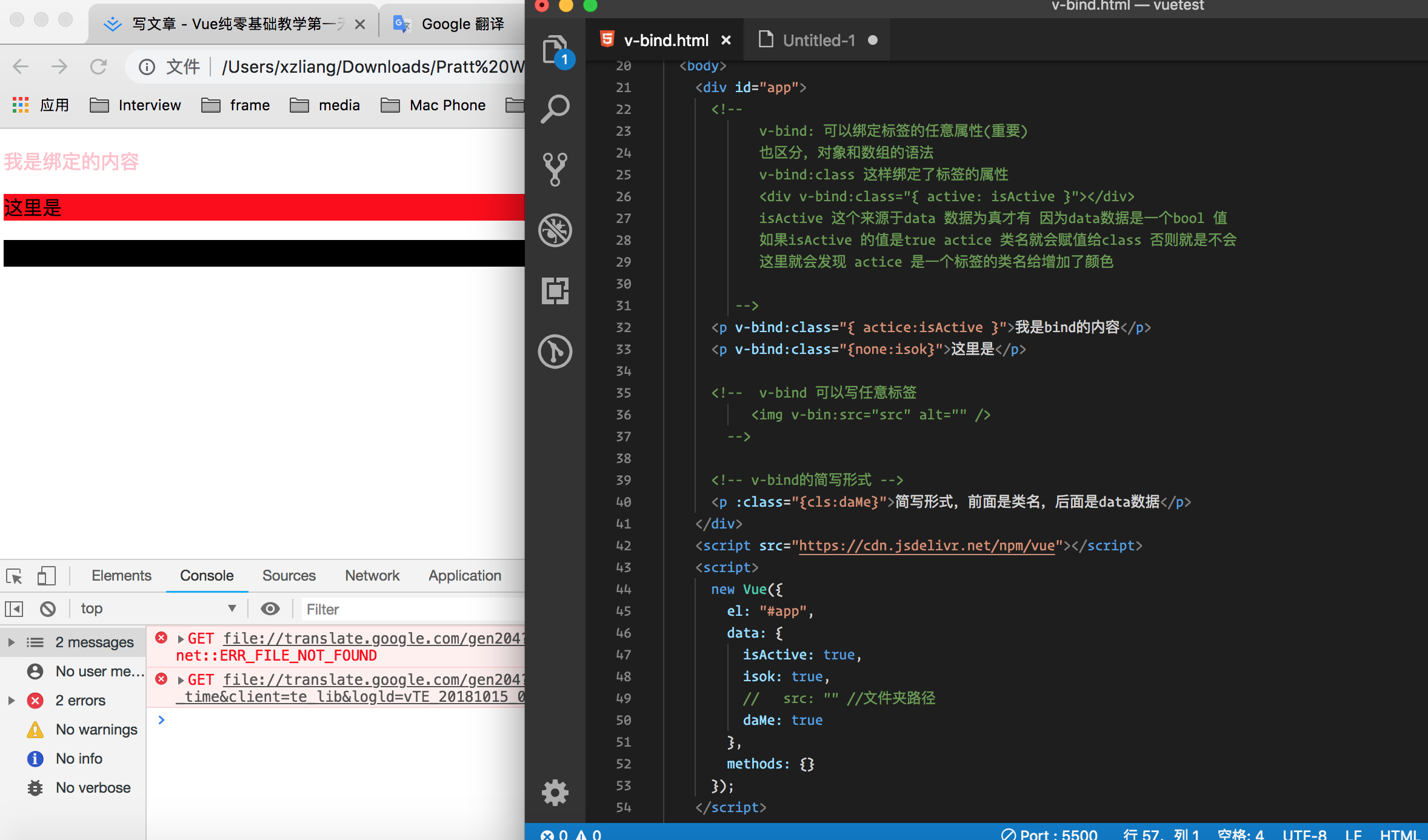Click the clear console icon
1428x840 pixels.
tap(48, 608)
